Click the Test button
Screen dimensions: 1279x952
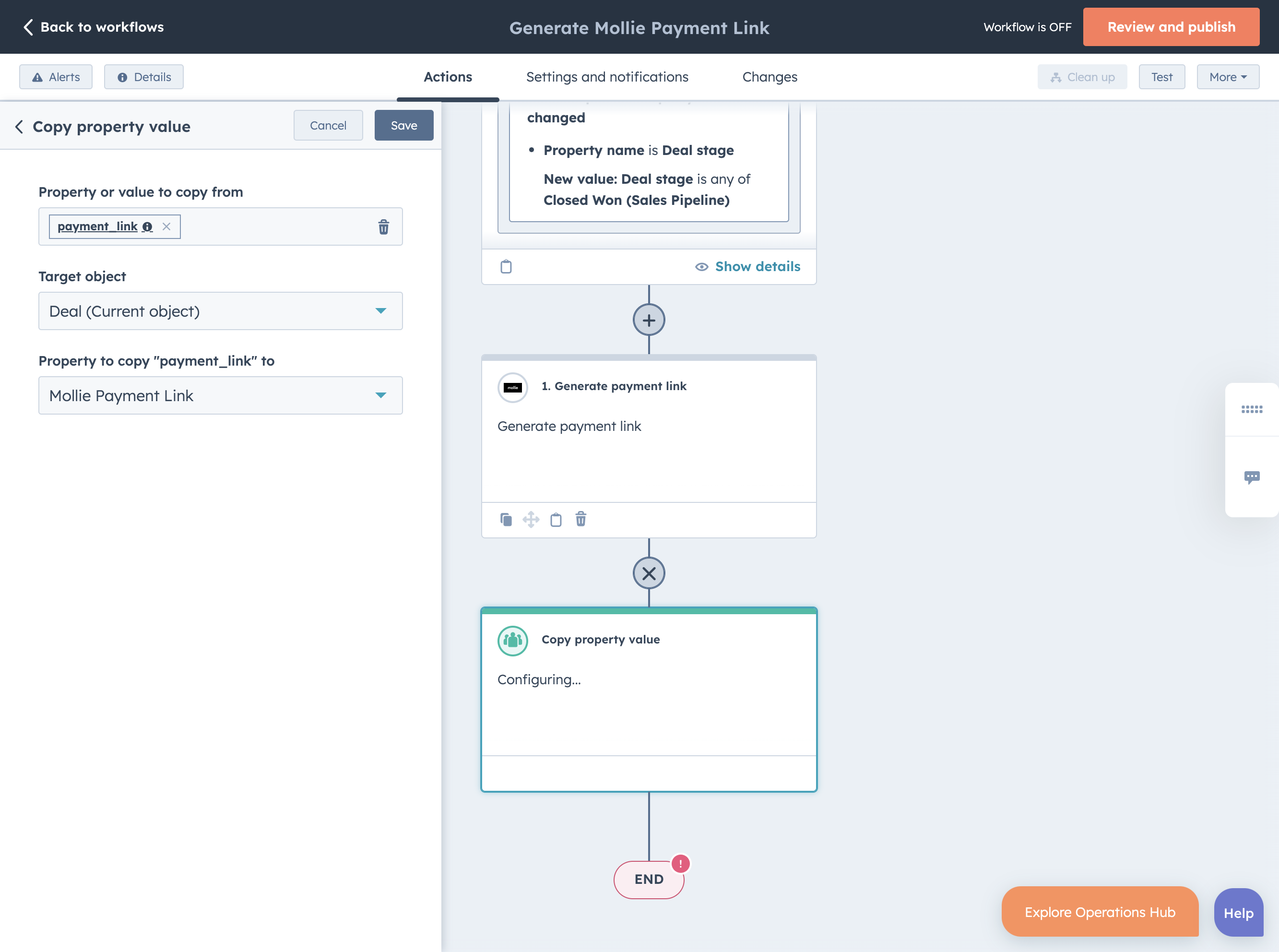tap(1161, 77)
